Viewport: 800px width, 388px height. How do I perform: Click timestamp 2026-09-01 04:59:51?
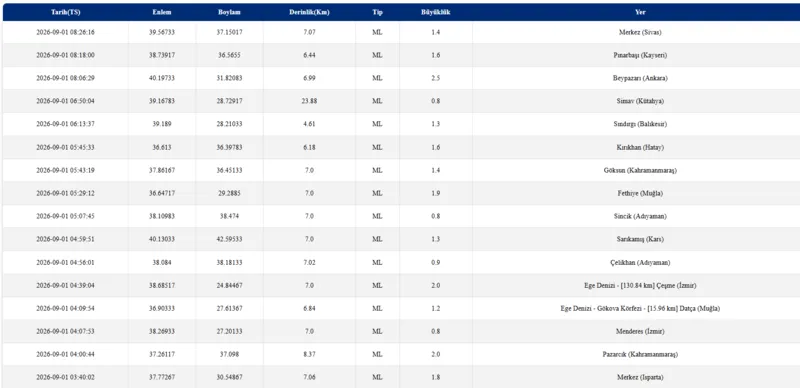tap(65, 239)
